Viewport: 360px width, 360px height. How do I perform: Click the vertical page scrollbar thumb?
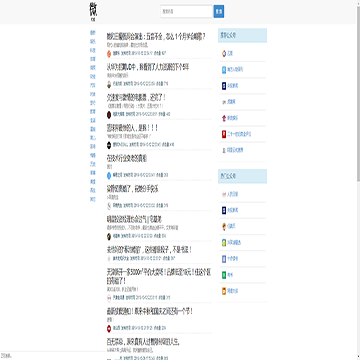pyautogui.click(x=358, y=92)
